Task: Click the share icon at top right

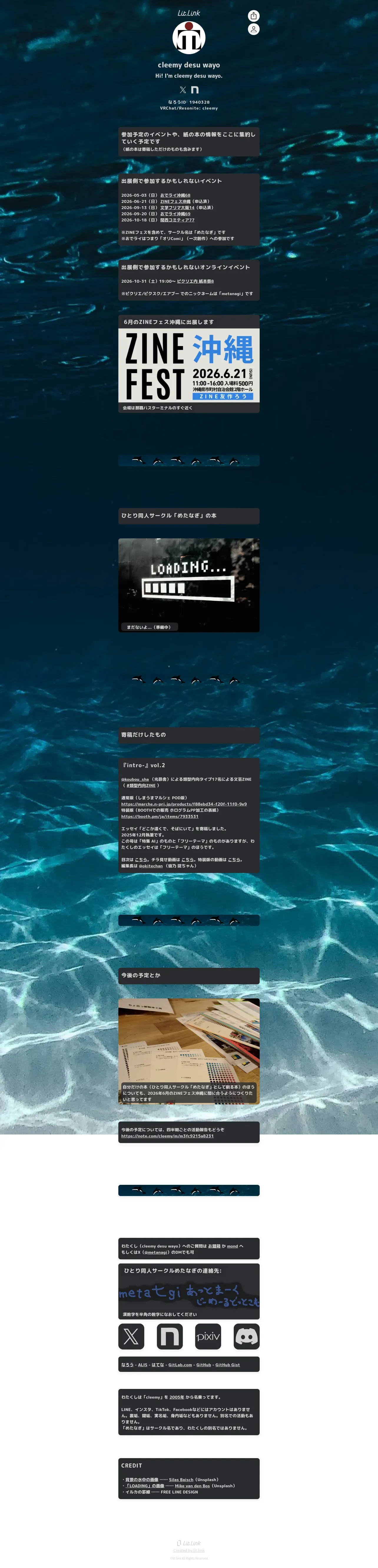Action: click(x=254, y=16)
